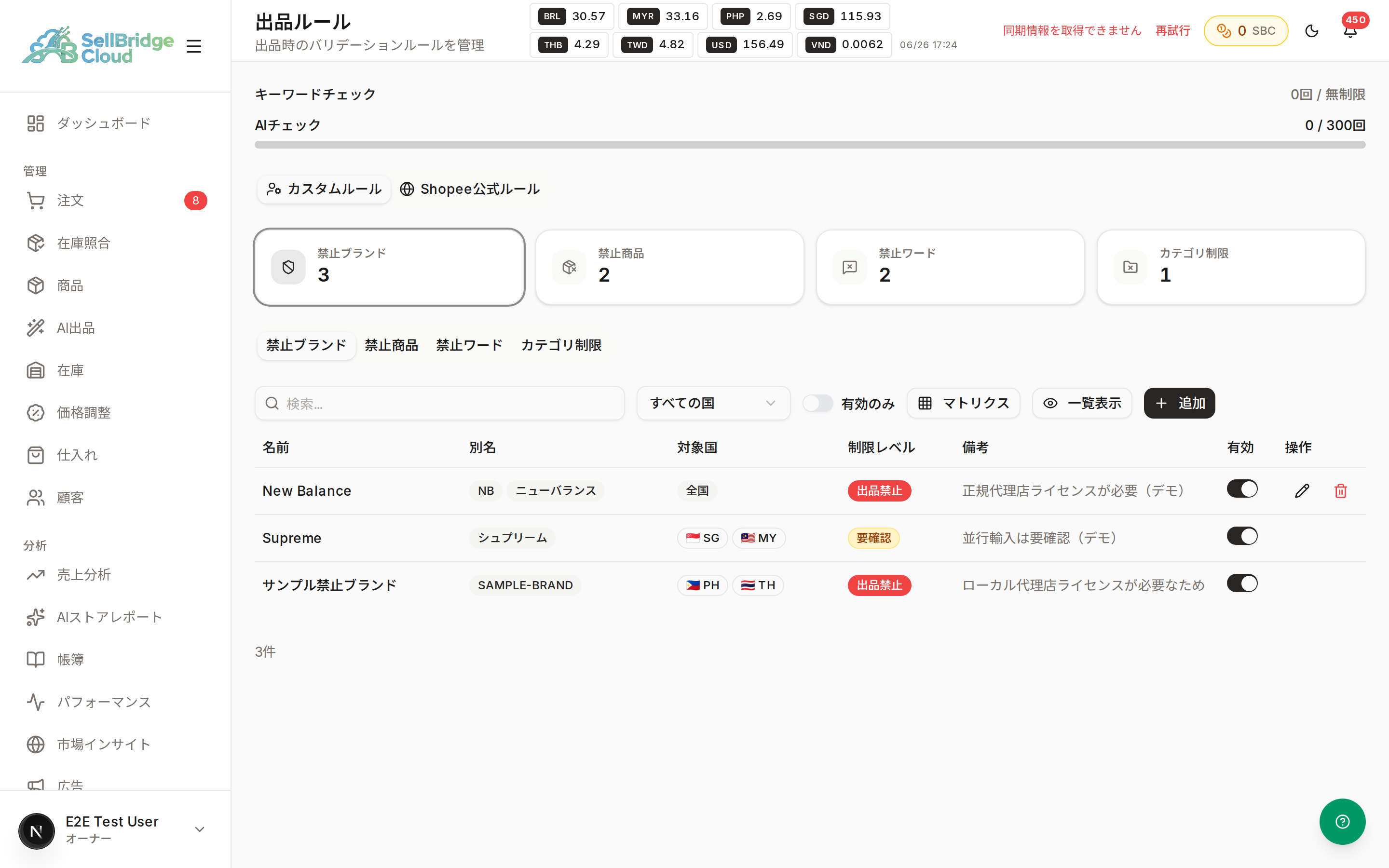This screenshot has width=1389, height=868.
Task: Go to 顧客 customers
Action: click(x=115, y=497)
